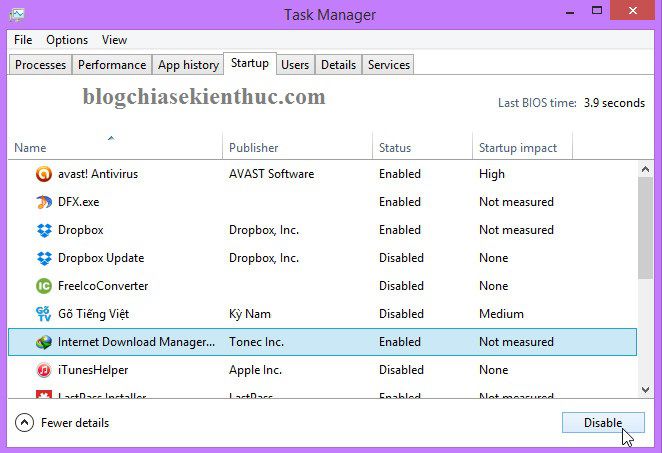Screen dimensions: 662x453
Task: Select the avast! Antivirus name text
Action: pos(98,174)
